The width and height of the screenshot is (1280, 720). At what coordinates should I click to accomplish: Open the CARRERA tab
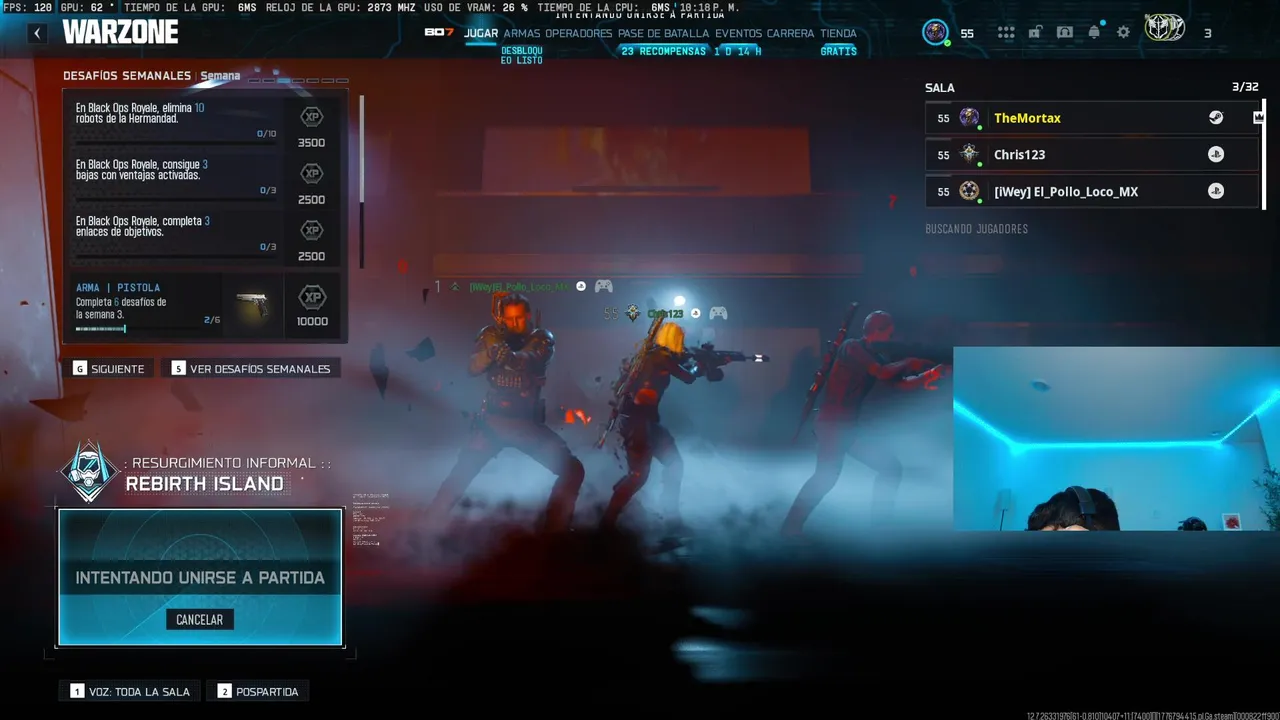click(x=791, y=33)
